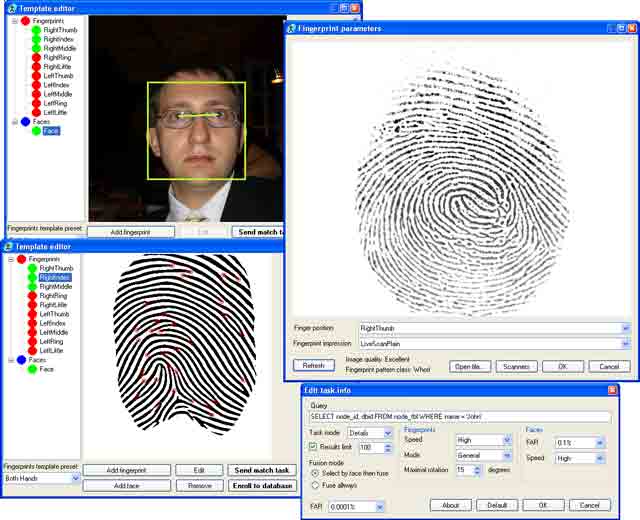Collapse Fingerprints node in the upper Template editor

15,21
